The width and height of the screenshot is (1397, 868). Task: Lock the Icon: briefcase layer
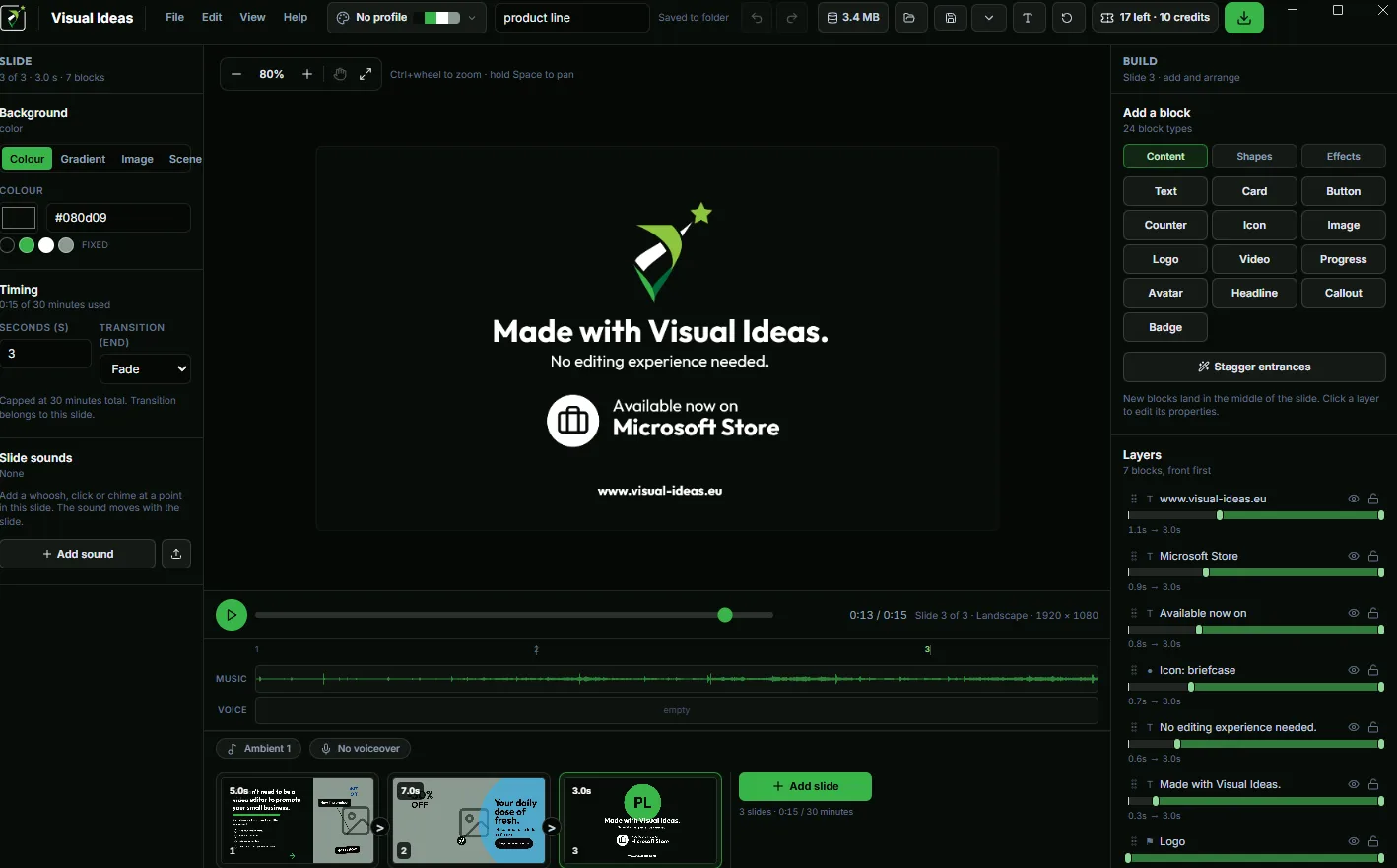(1373, 670)
